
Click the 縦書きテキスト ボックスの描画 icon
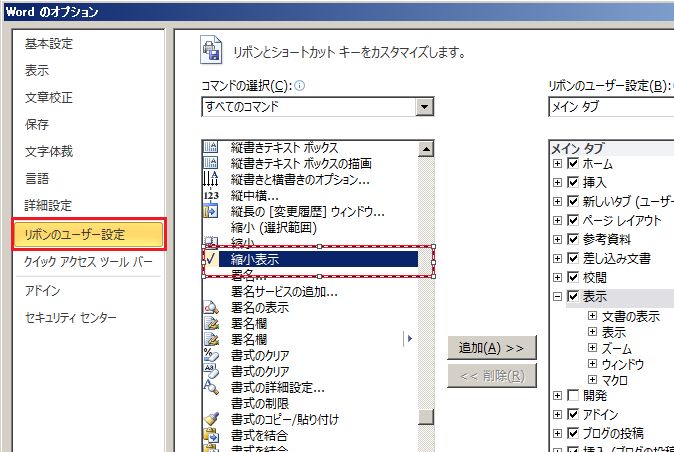pyautogui.click(x=211, y=163)
